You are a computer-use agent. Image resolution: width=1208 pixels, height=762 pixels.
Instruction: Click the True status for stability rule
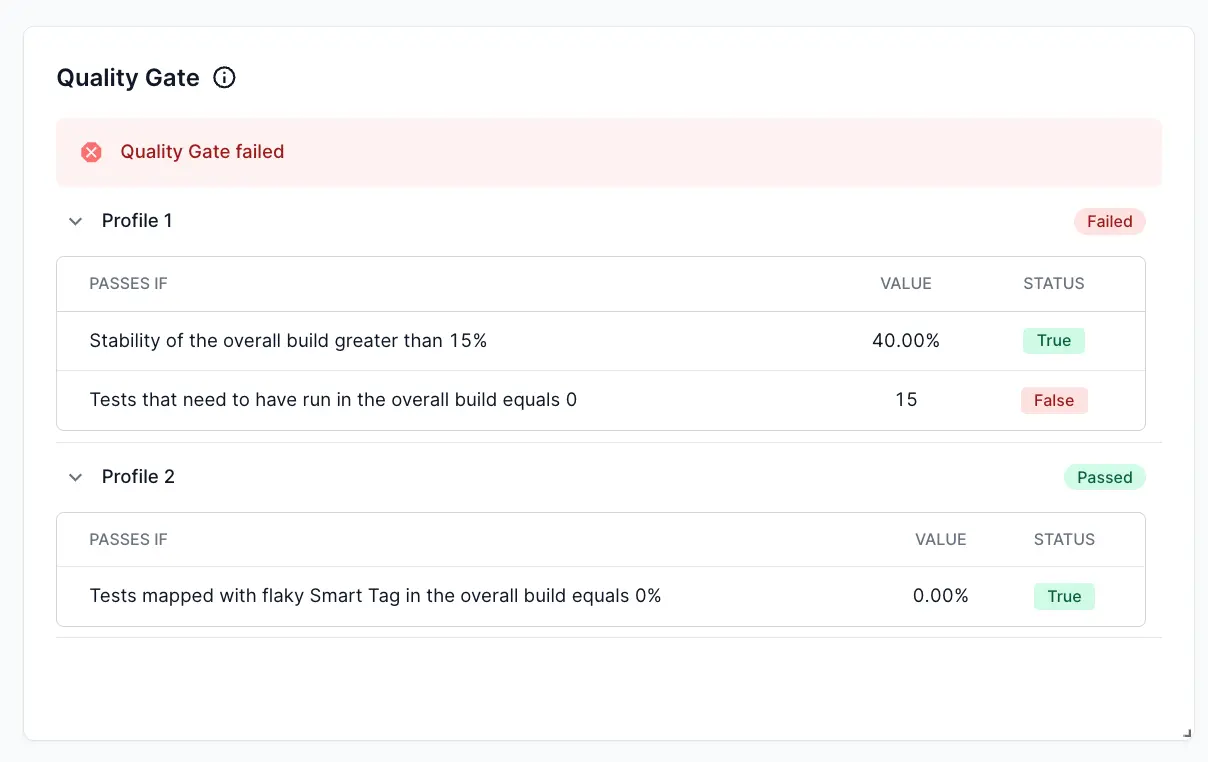(x=1053, y=341)
